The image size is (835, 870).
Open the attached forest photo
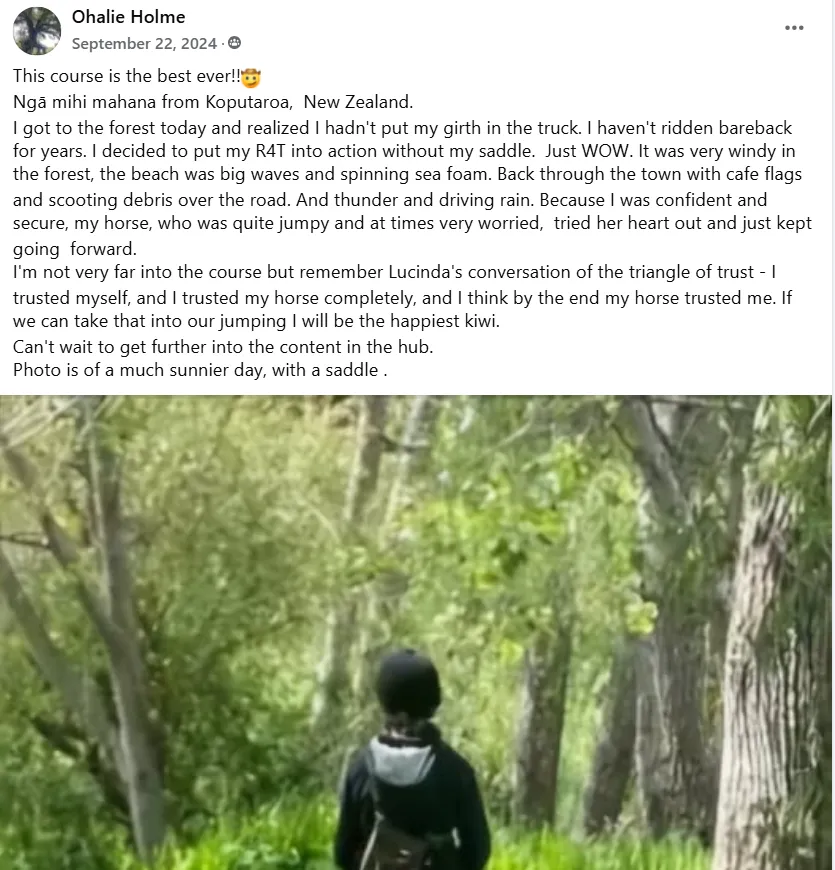(416, 633)
